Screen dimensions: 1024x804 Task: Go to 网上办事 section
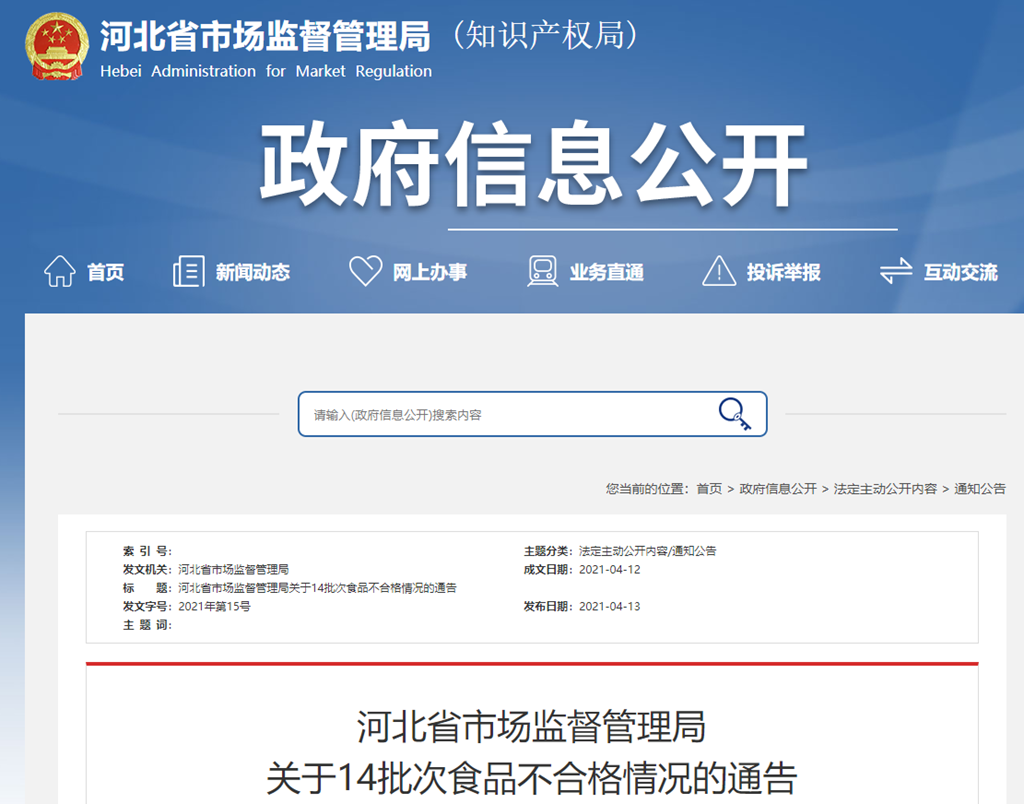429,272
